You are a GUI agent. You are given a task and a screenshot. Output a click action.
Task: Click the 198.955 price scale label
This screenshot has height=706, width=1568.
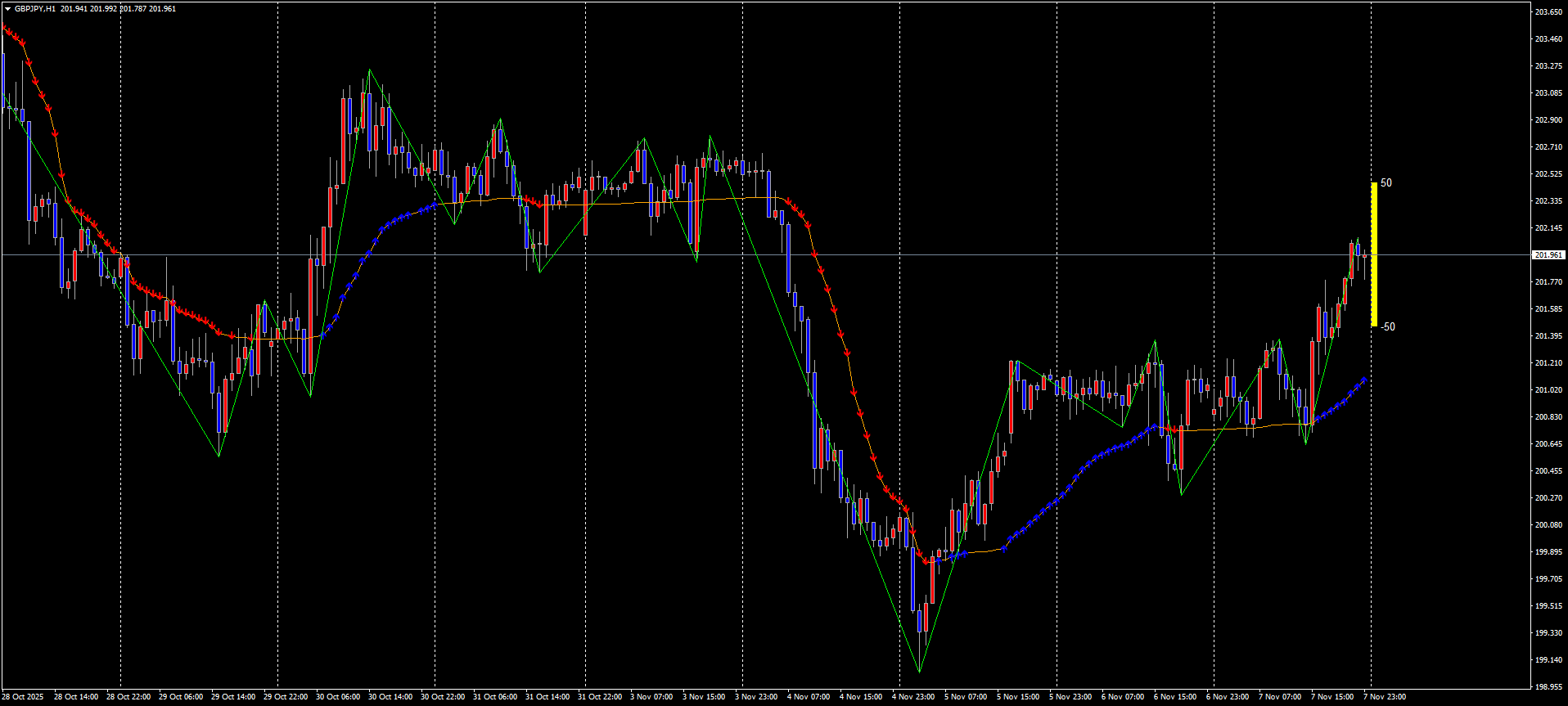1548,687
